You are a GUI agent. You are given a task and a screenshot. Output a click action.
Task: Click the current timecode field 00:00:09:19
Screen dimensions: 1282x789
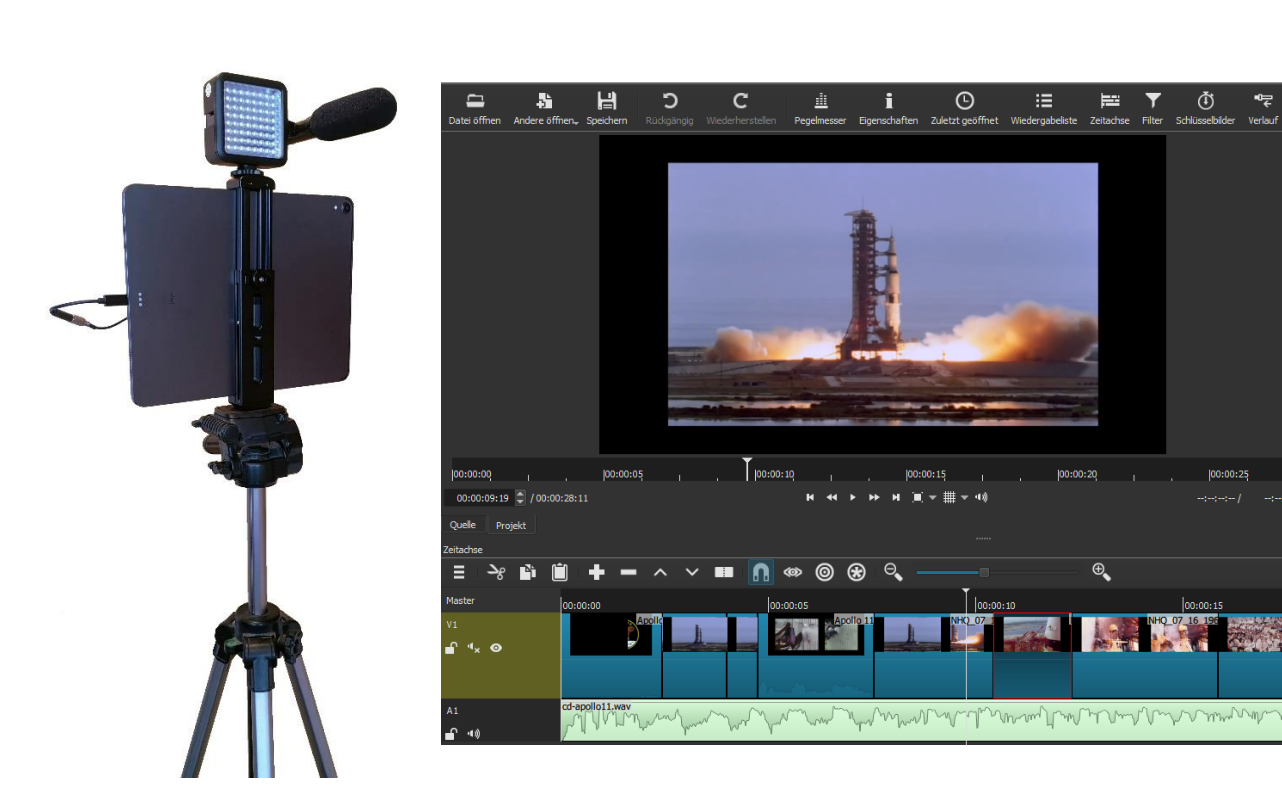482,498
